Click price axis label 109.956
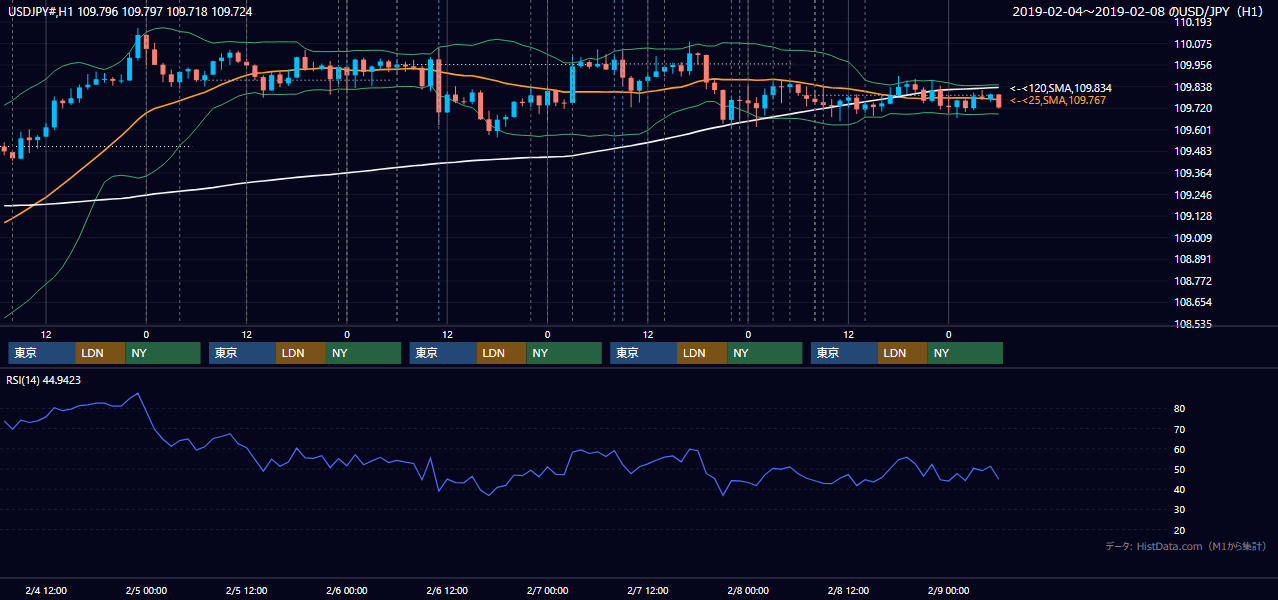The height and width of the screenshot is (600, 1278). [1193, 65]
